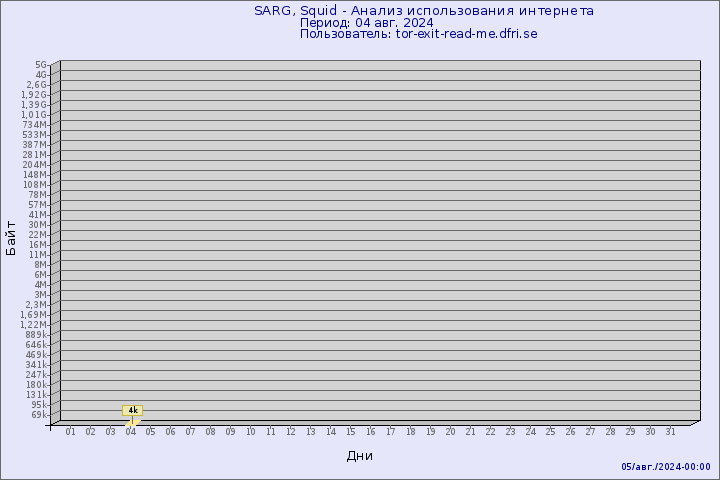This screenshot has width=720, height=480.
Task: Click the y-axis label '108M'
Action: 35,185
